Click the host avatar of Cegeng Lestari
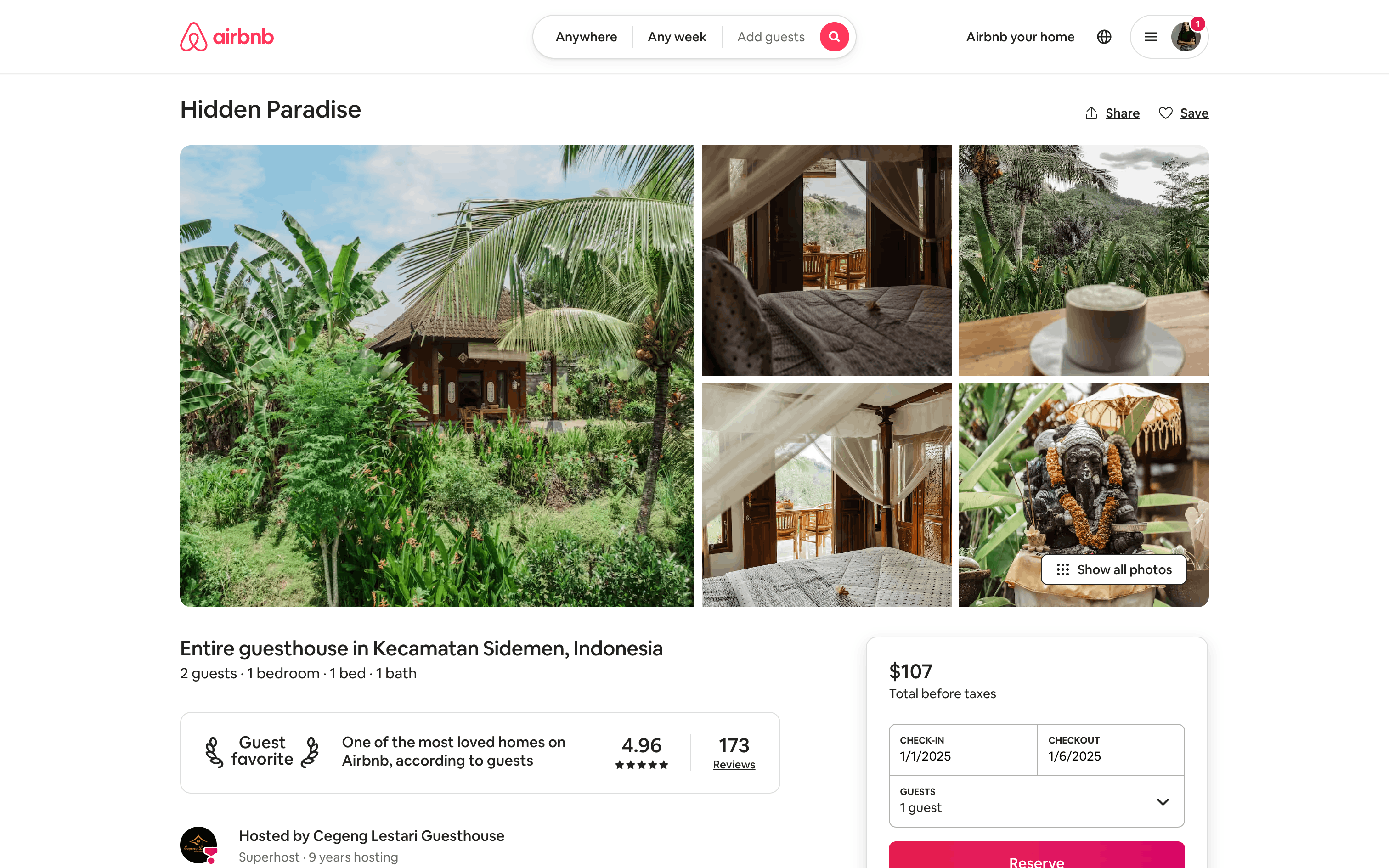This screenshot has width=1389, height=868. pyautogui.click(x=198, y=845)
